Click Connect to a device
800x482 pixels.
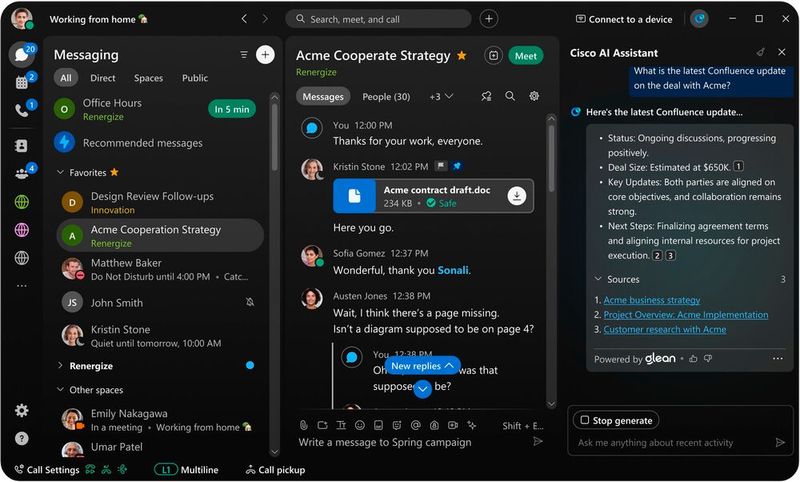point(624,19)
